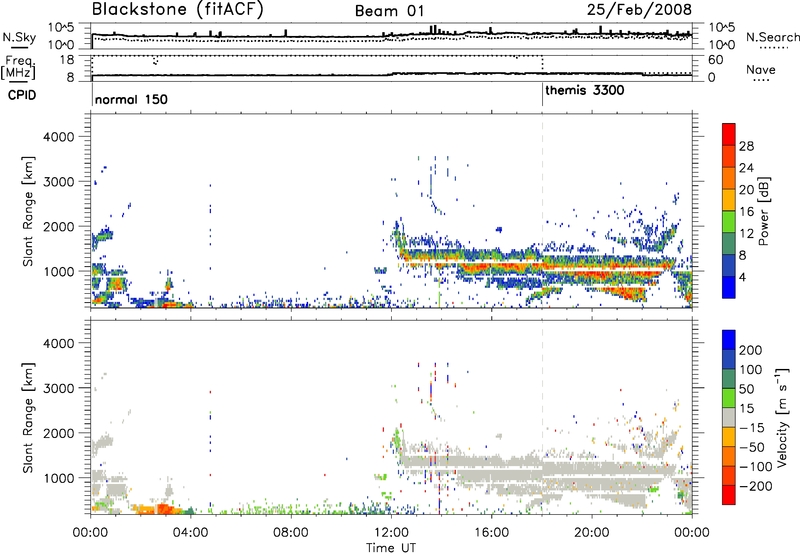
Task: Click the '04:00' time tick label
Action: click(190, 533)
